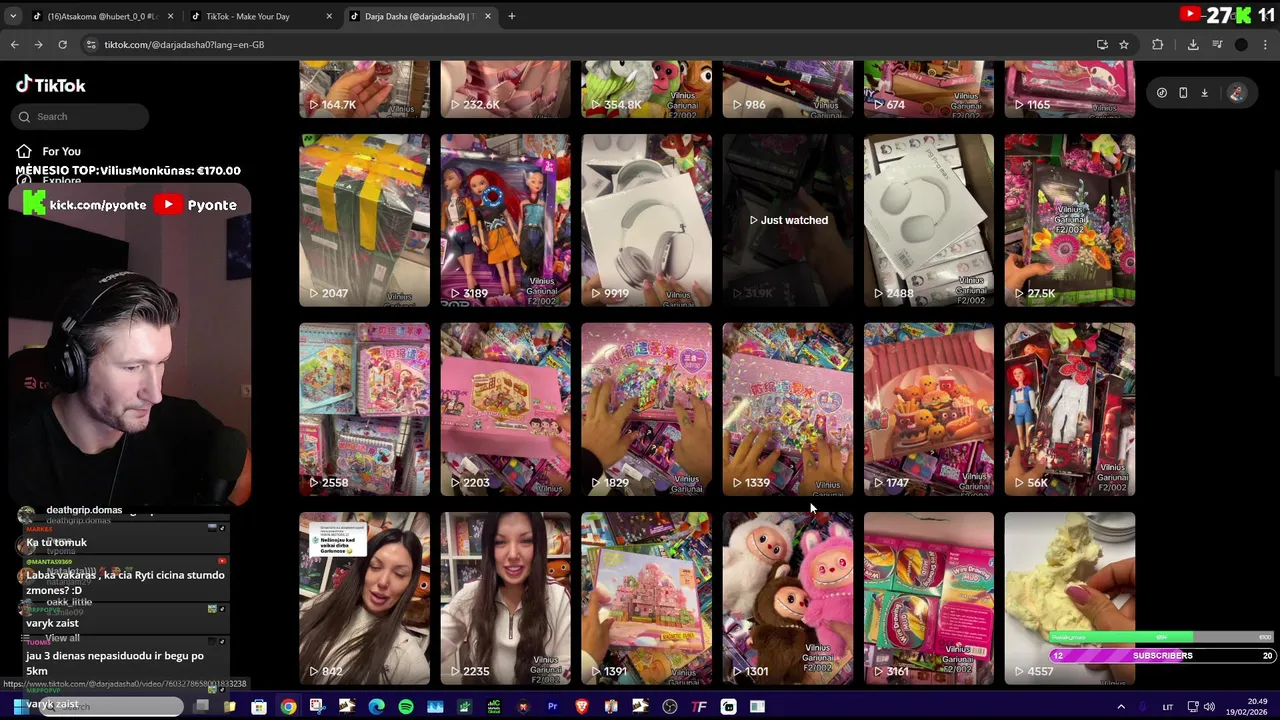Reload the TikTok page

click(x=62, y=44)
